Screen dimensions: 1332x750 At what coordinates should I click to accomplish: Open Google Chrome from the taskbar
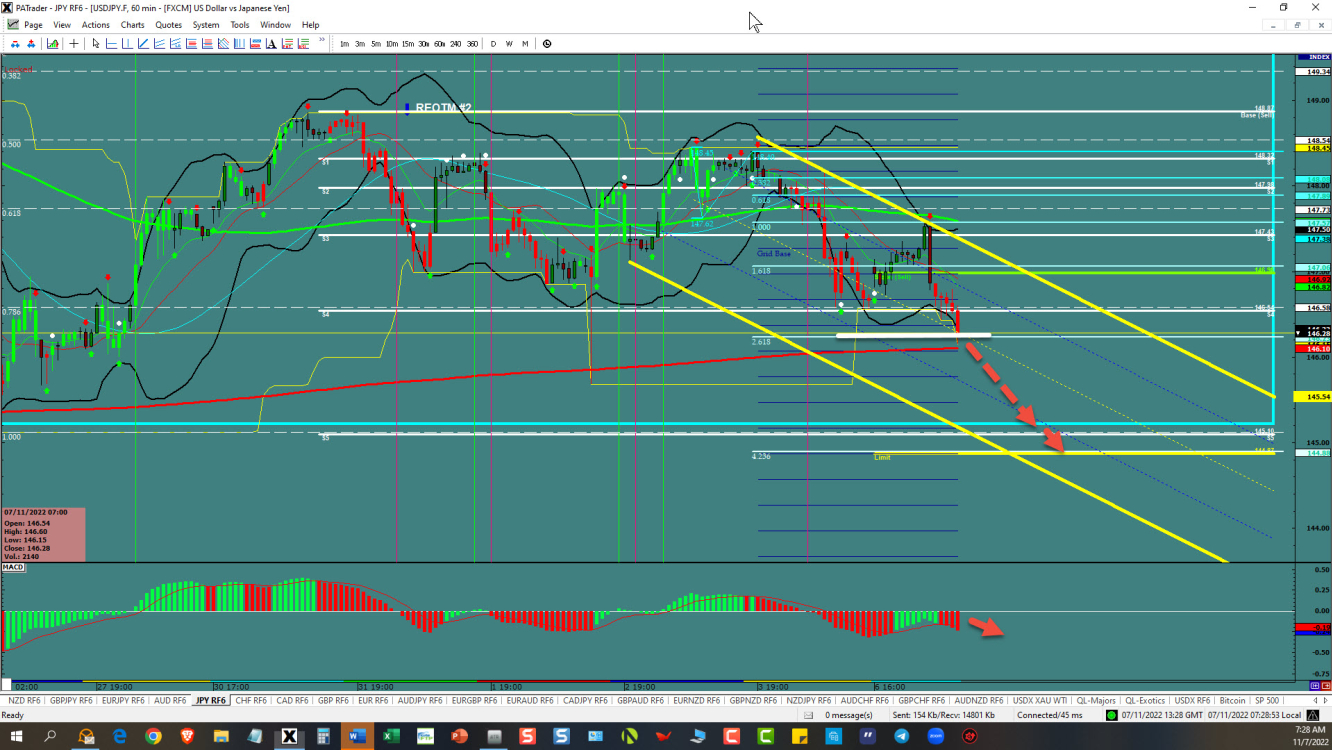153,737
